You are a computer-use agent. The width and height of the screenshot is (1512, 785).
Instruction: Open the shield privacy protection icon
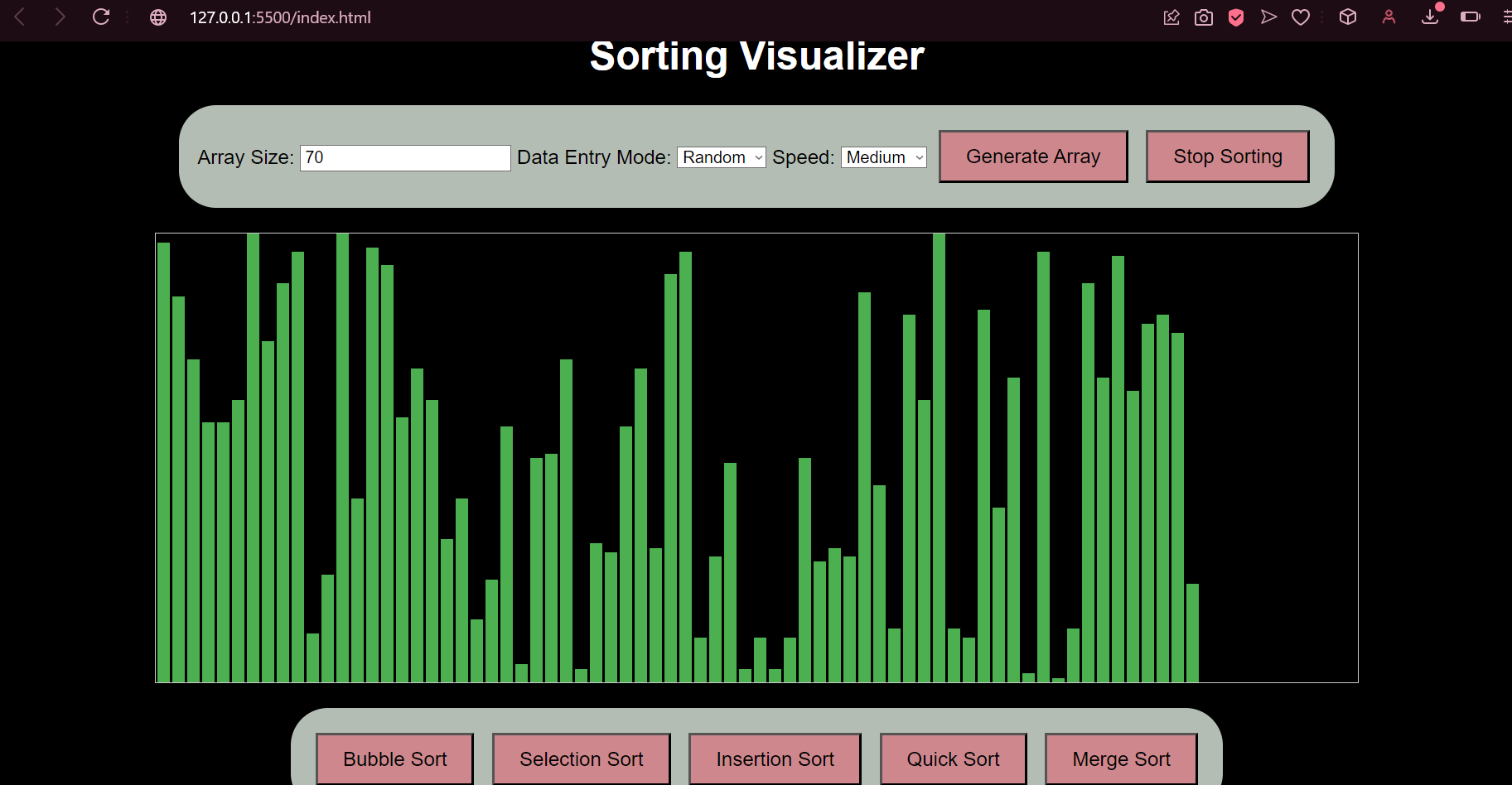point(1236,17)
